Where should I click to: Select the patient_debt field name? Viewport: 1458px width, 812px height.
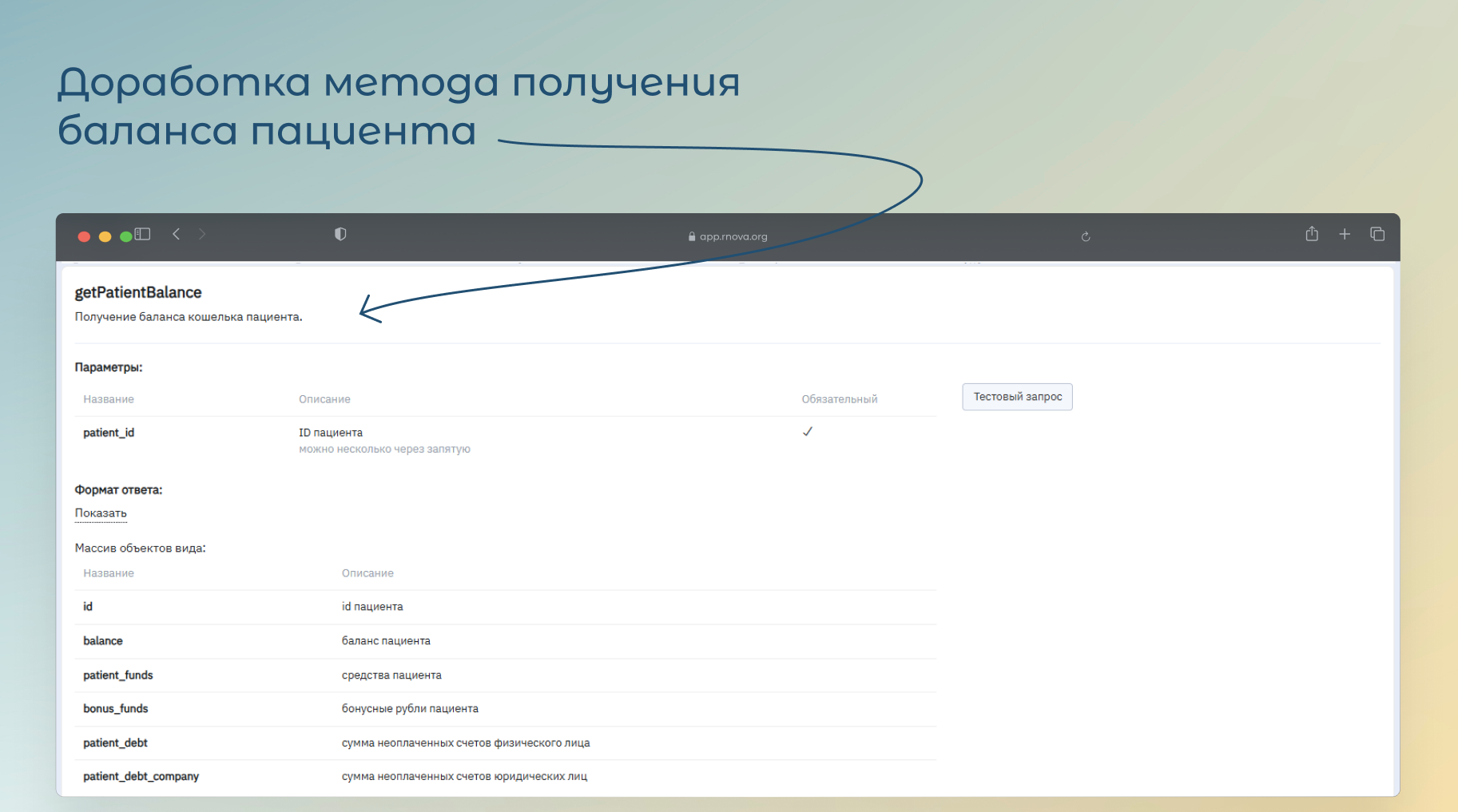[115, 743]
